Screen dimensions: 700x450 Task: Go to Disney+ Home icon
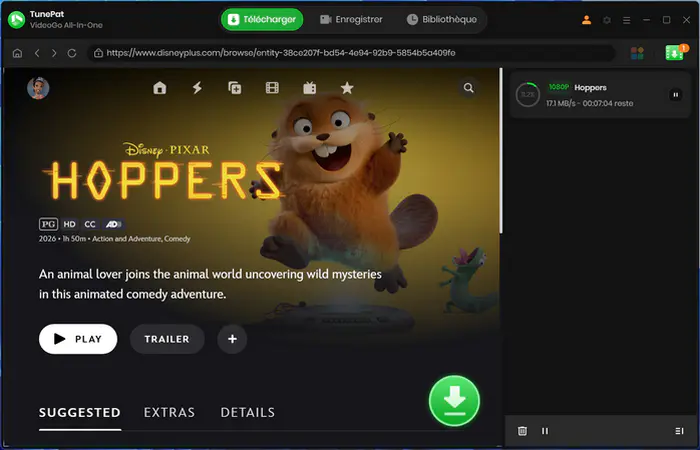[x=159, y=88]
